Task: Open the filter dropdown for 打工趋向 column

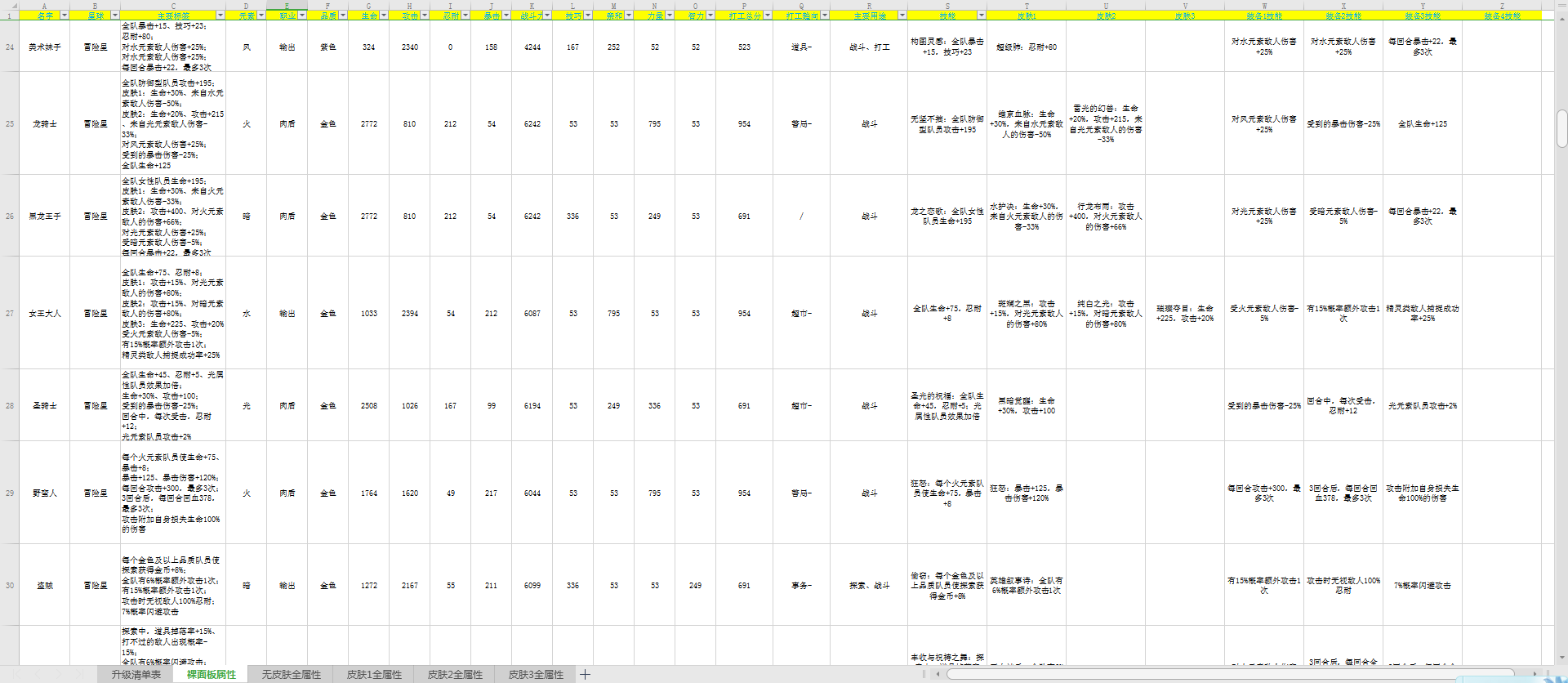Action: click(x=824, y=16)
